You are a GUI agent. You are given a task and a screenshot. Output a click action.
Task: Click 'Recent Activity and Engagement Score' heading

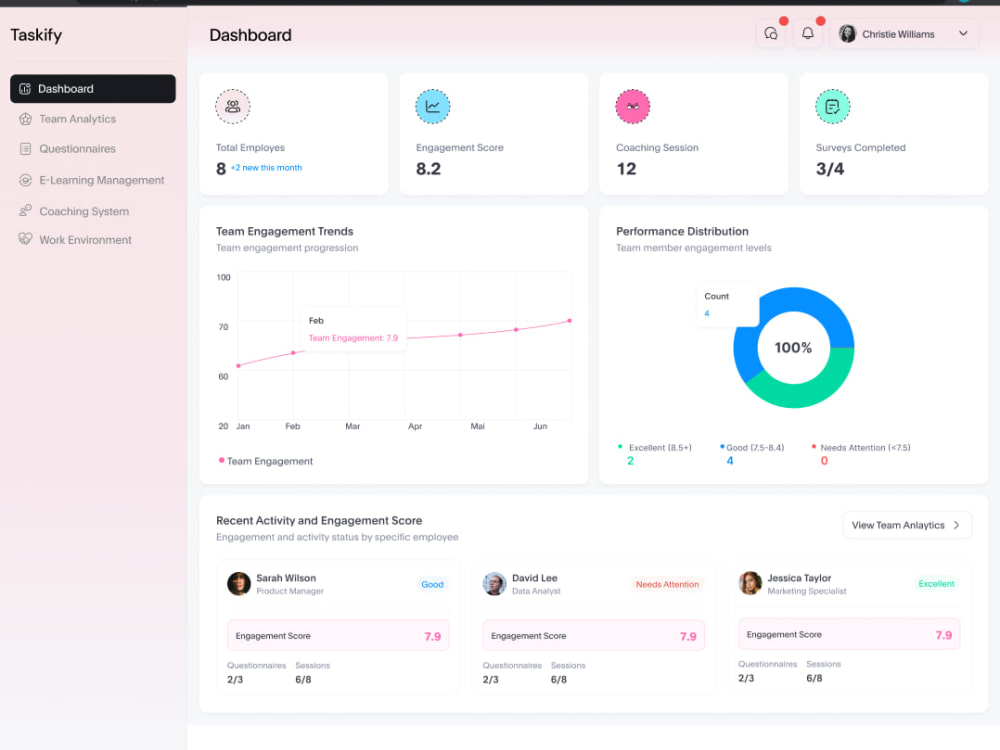(319, 520)
